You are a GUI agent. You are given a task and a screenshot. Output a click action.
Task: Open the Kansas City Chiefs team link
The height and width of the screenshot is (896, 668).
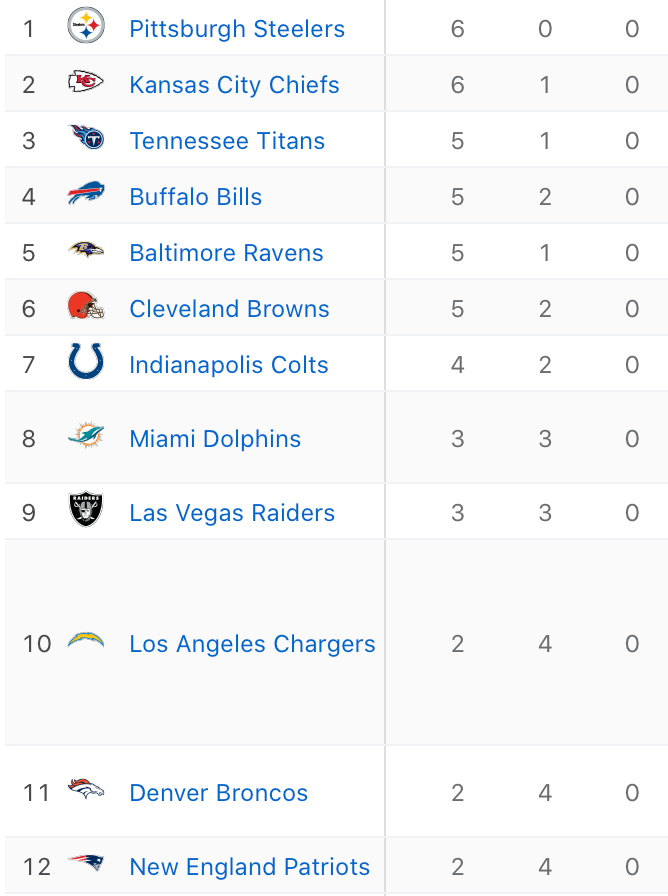pos(234,85)
